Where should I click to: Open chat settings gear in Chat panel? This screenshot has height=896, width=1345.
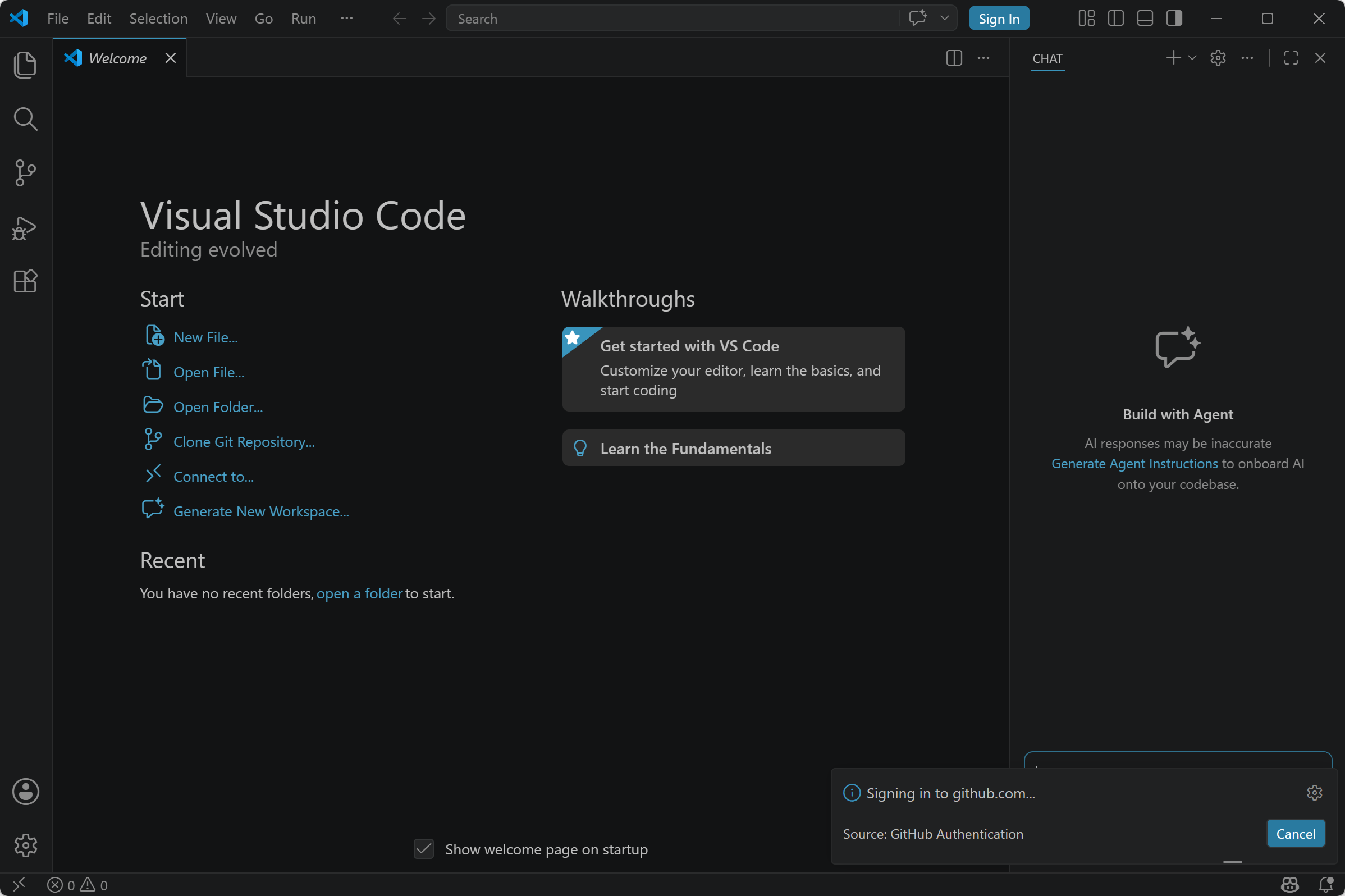1218,58
